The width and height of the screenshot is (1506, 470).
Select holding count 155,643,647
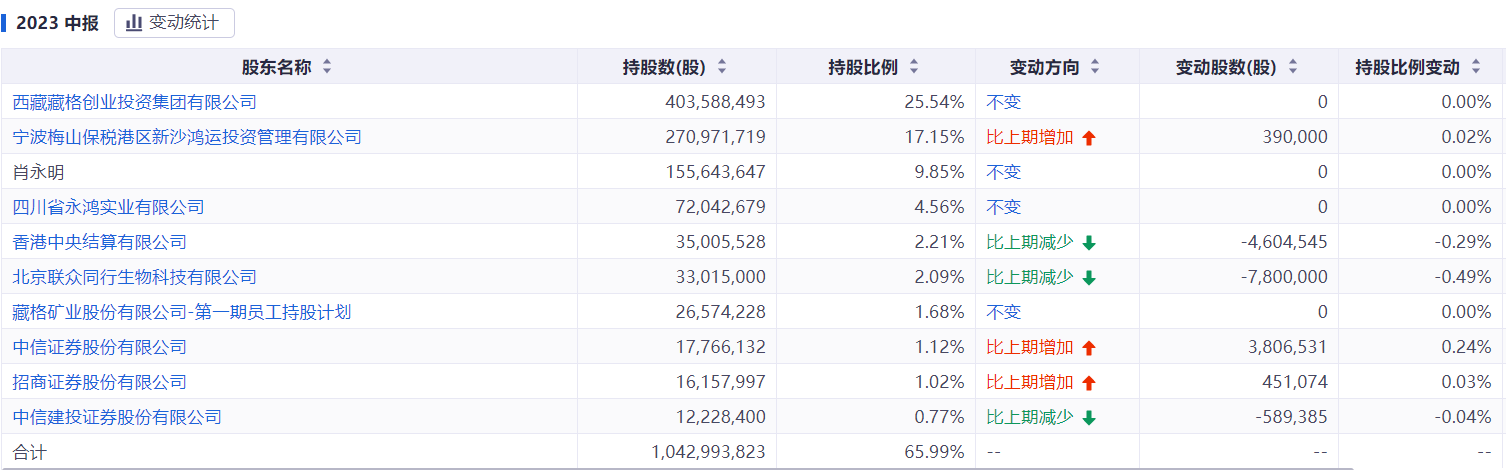[x=715, y=172]
